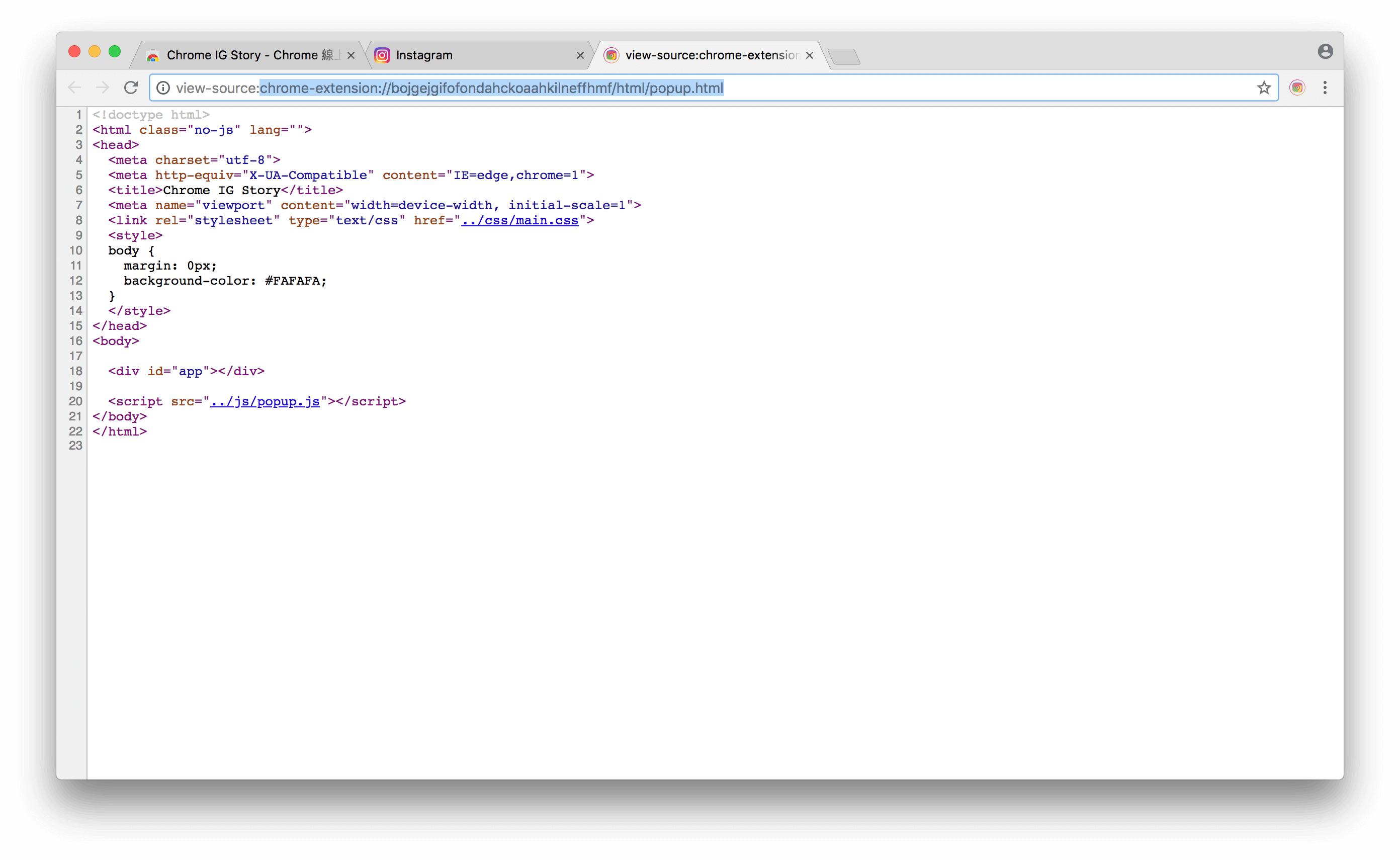Click the browser forward arrow
The image size is (1400, 860).
coord(103,88)
